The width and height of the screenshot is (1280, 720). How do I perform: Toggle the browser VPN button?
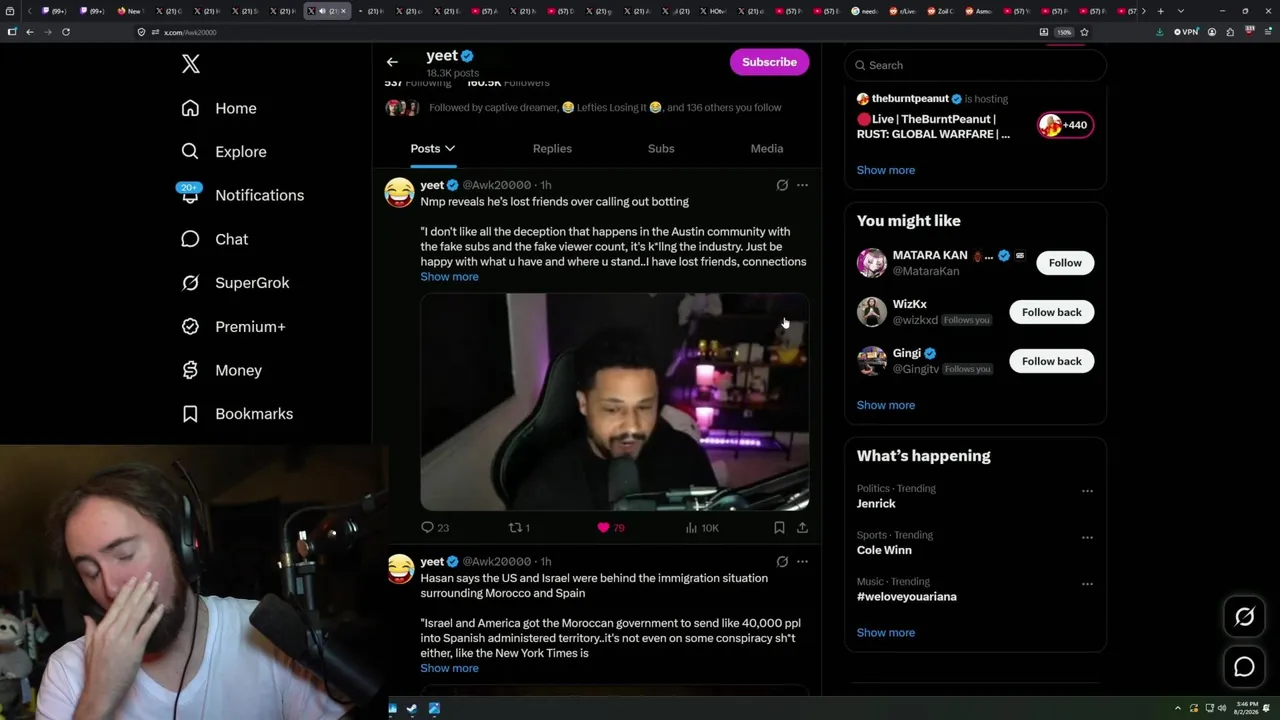point(1186,32)
